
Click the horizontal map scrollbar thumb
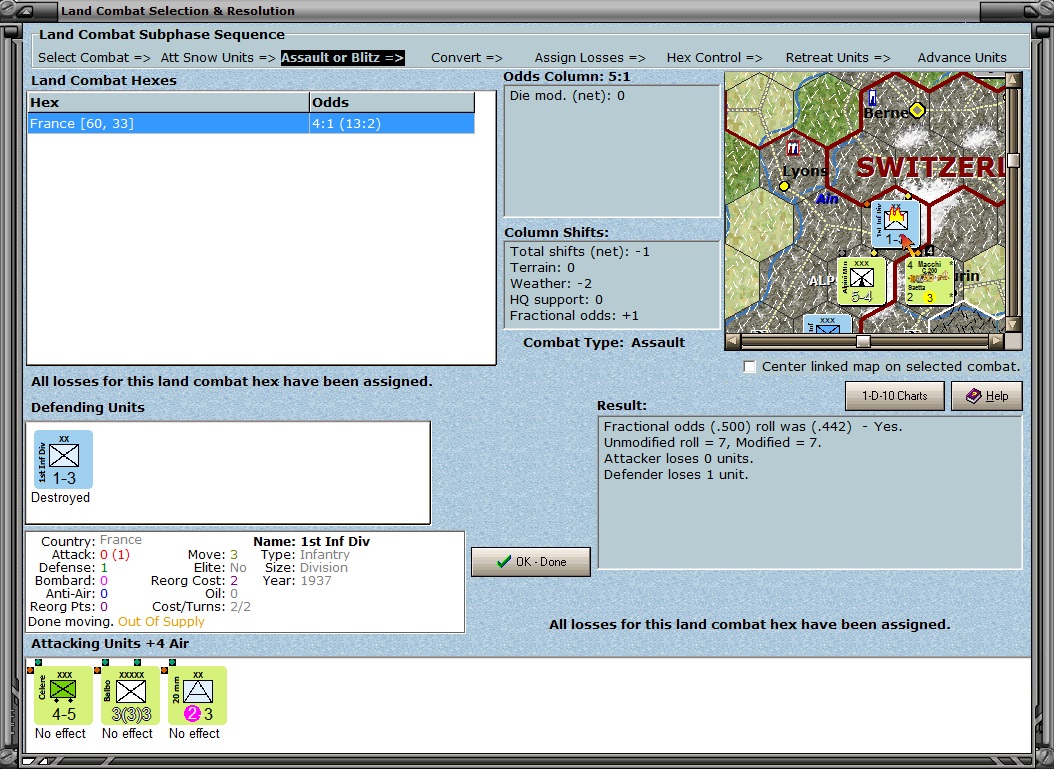click(x=863, y=341)
